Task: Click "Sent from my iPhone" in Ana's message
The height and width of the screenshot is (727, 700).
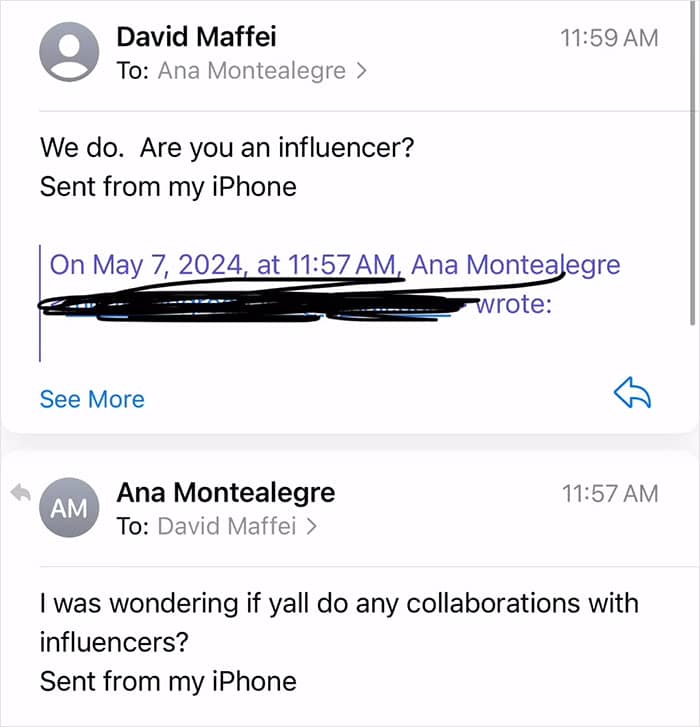Action: coord(168,681)
